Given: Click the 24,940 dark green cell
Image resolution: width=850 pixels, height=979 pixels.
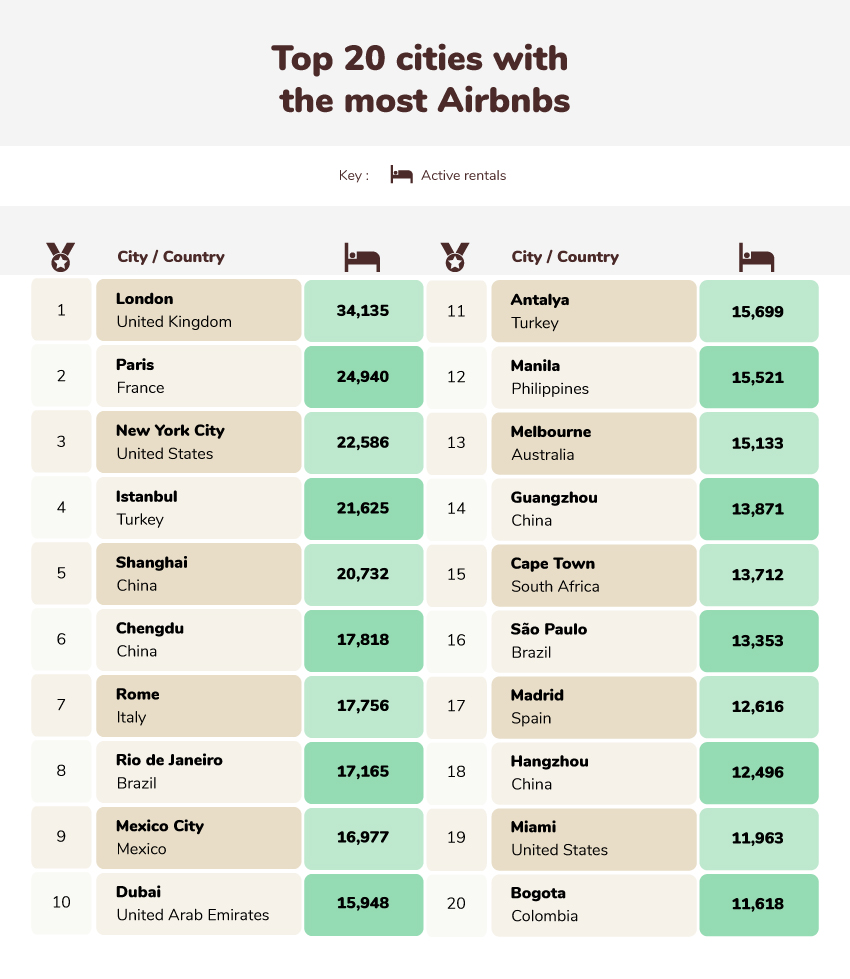Looking at the screenshot, I should tap(363, 376).
